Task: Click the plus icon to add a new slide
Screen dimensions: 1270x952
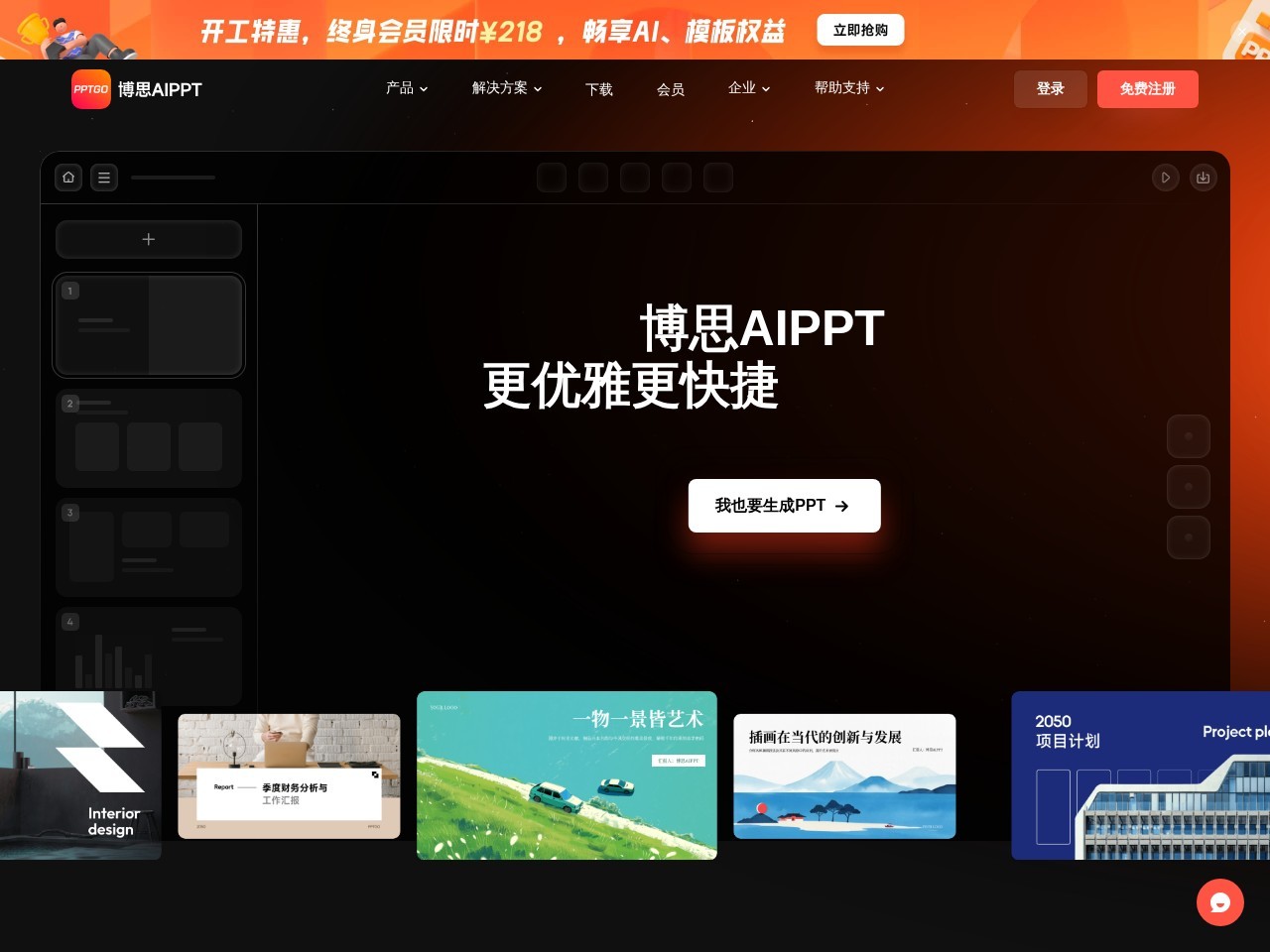Action: (148, 239)
